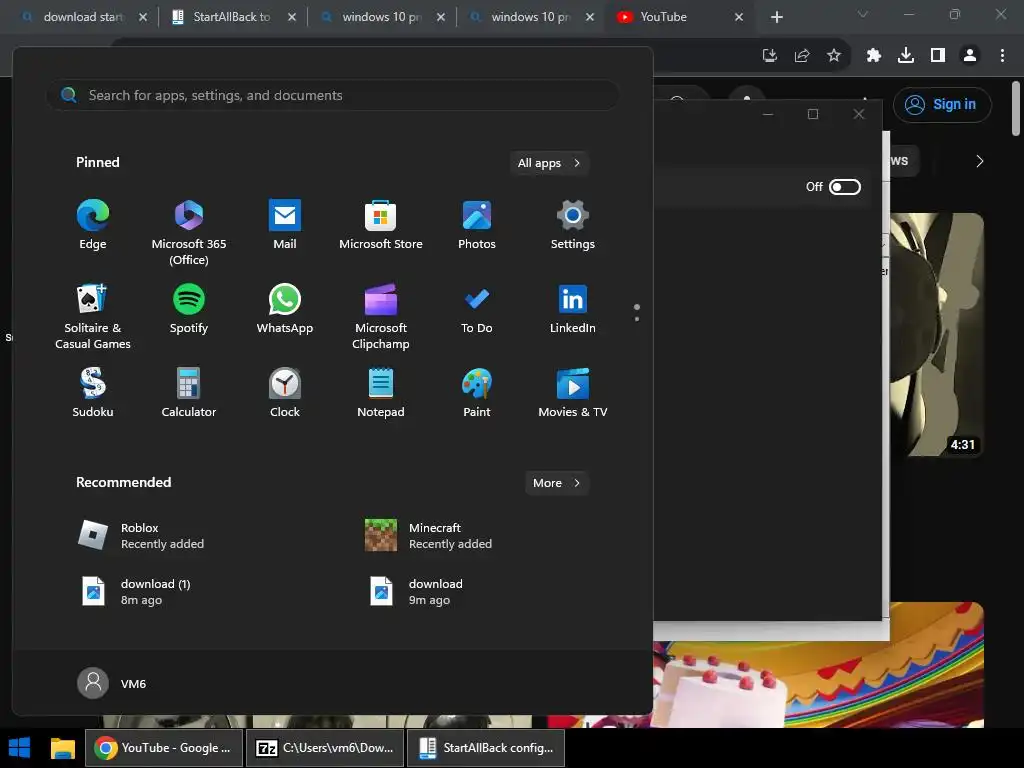1024x768 pixels.
Task: Launch Solitaire & Casual Games
Action: click(93, 317)
